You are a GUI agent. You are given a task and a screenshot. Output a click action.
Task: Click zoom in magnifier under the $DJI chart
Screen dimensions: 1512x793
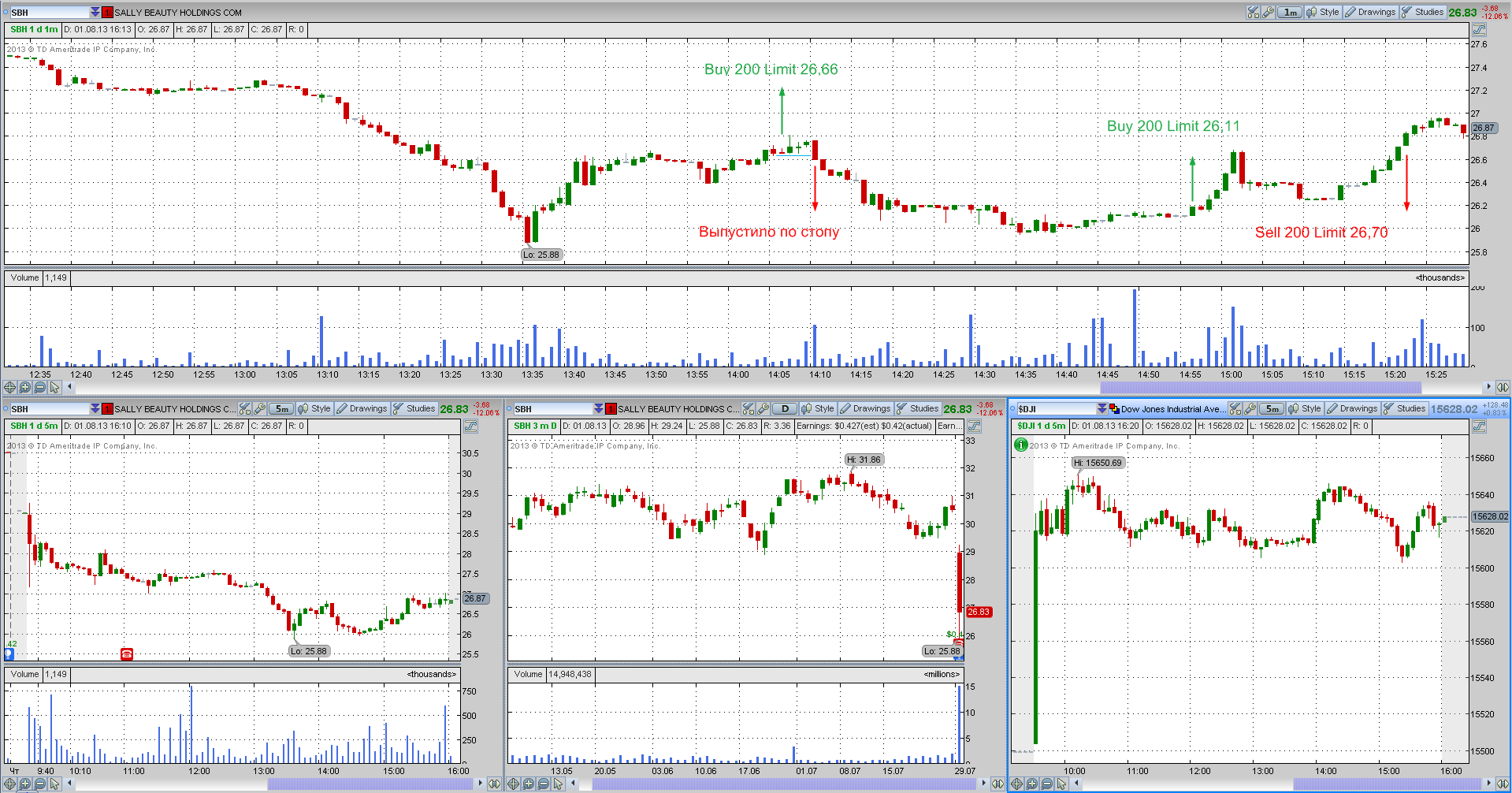1032,784
